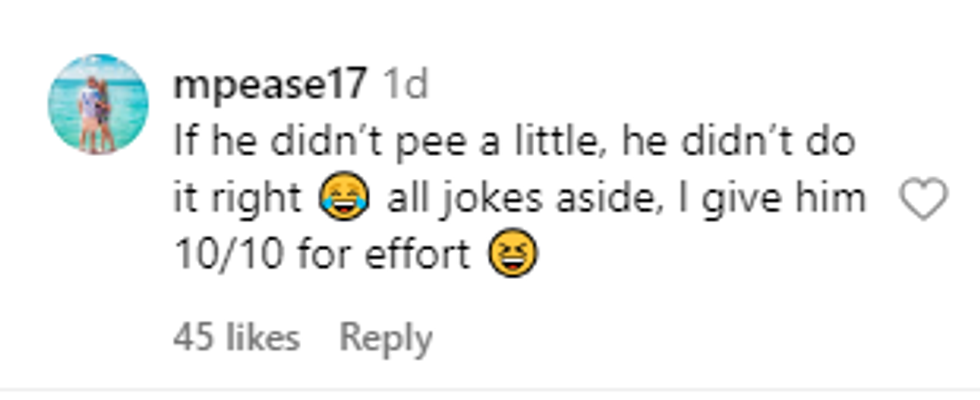
Task: Click the word 'likes' below the comment
Action: (x=261, y=338)
